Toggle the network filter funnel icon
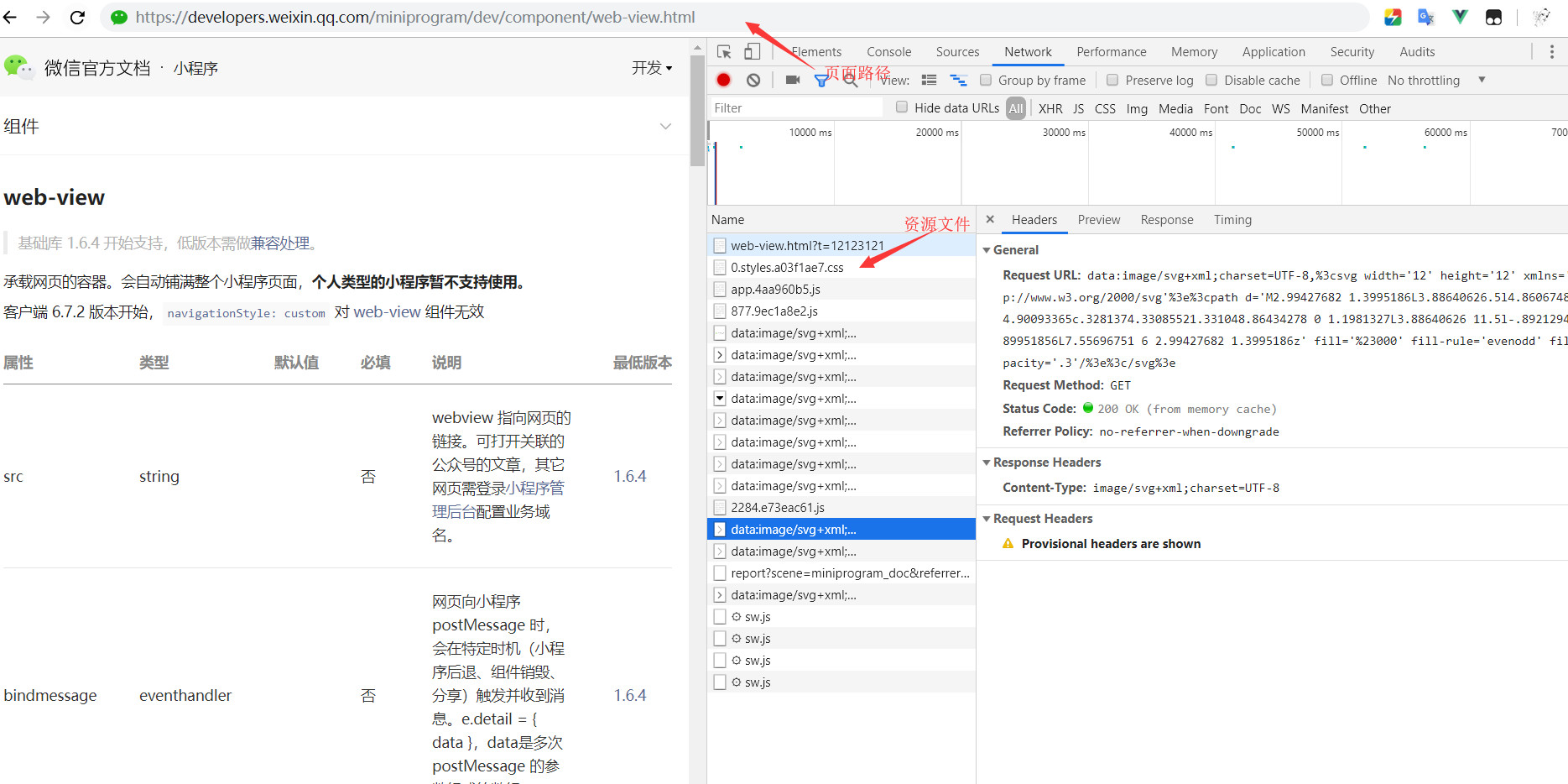The width and height of the screenshot is (1568, 784). coord(821,81)
